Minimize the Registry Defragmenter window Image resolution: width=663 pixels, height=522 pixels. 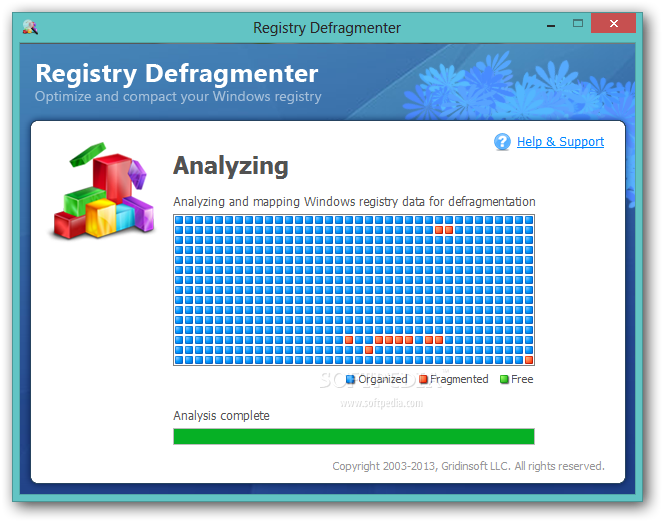coord(551,25)
